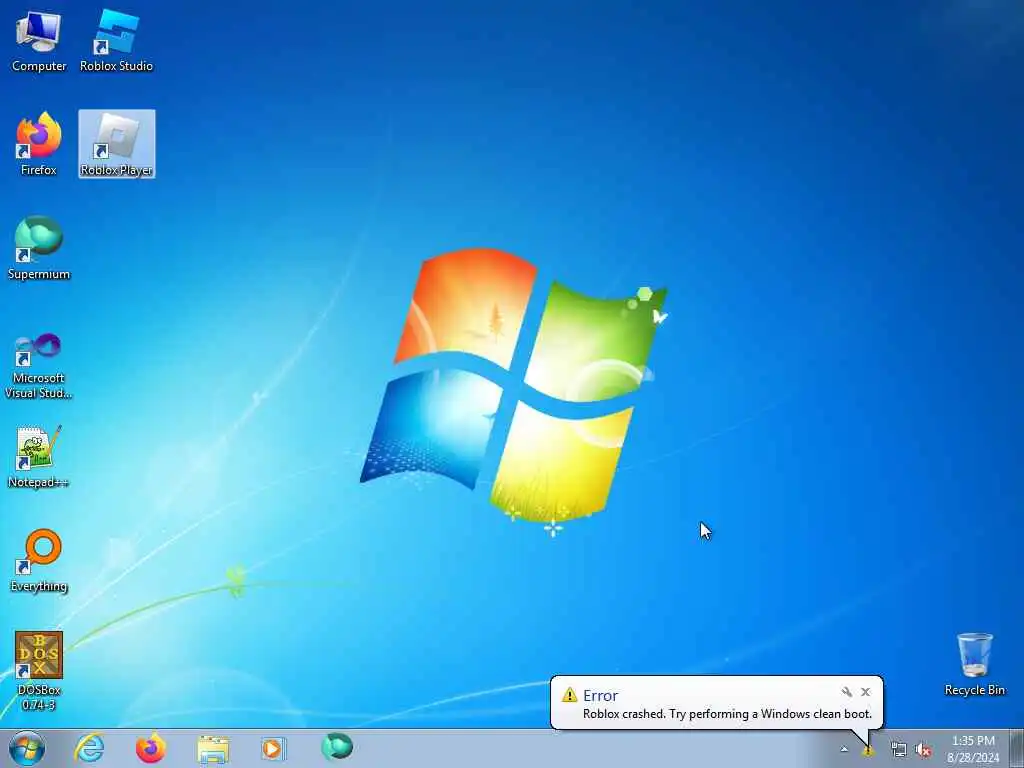Select the DOSBox 0.74-3 desktop shortcut
This screenshot has width=1024, height=768.
(39, 671)
